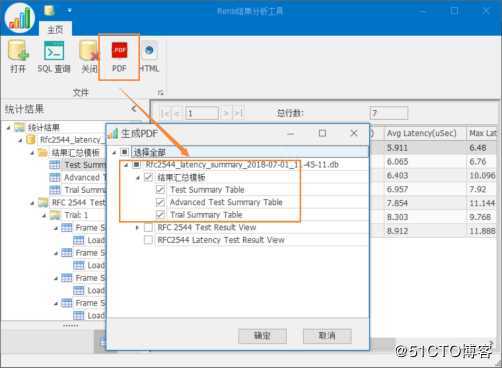
Task: Click the Test Summary table icon in sidebar
Action: click(x=55, y=165)
